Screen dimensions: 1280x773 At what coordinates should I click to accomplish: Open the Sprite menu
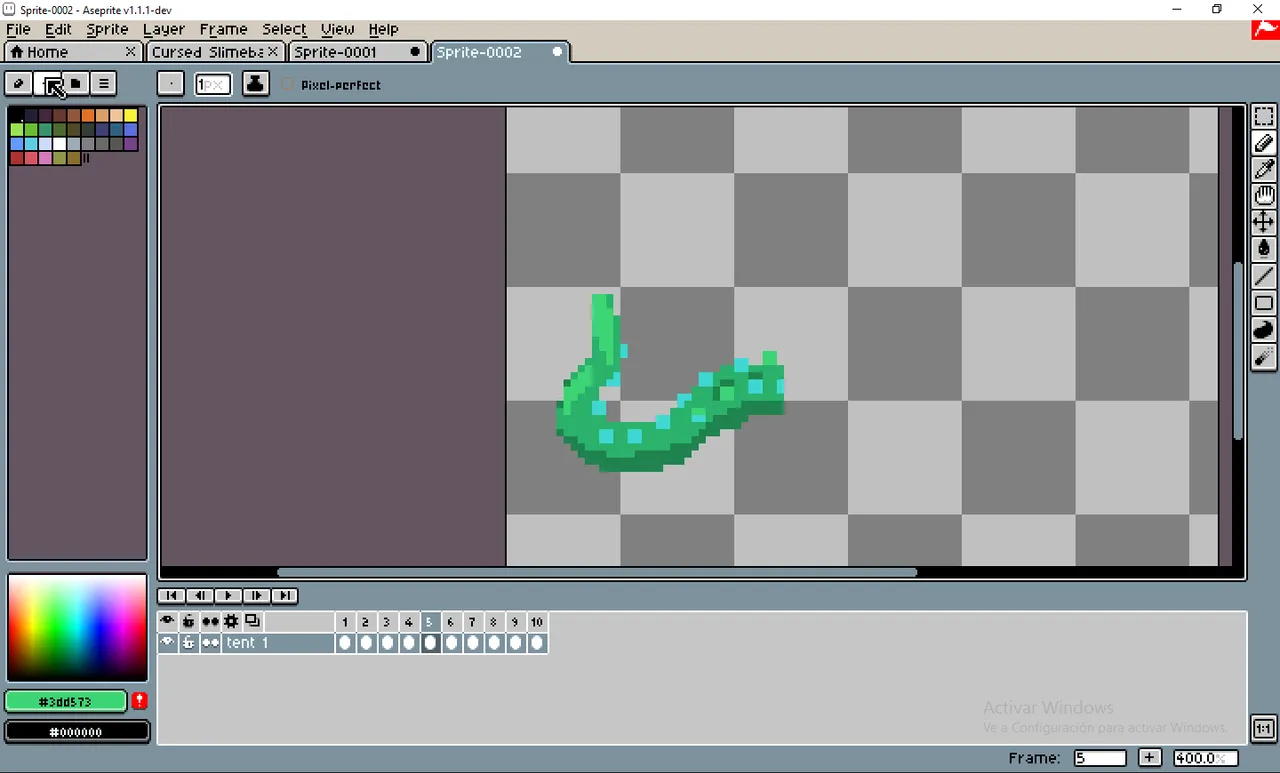(x=107, y=29)
